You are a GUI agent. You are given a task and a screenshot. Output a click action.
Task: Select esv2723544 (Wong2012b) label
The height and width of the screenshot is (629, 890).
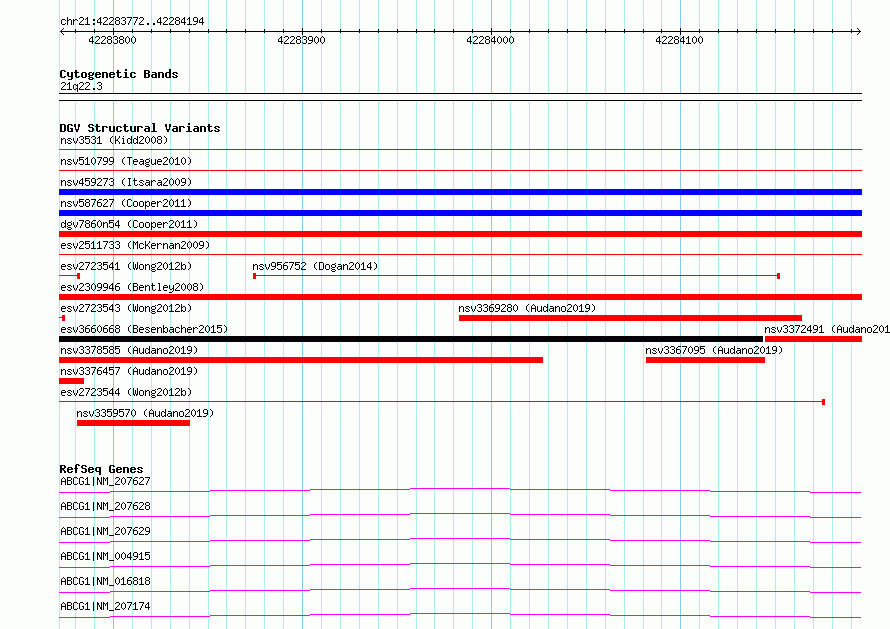[126, 392]
